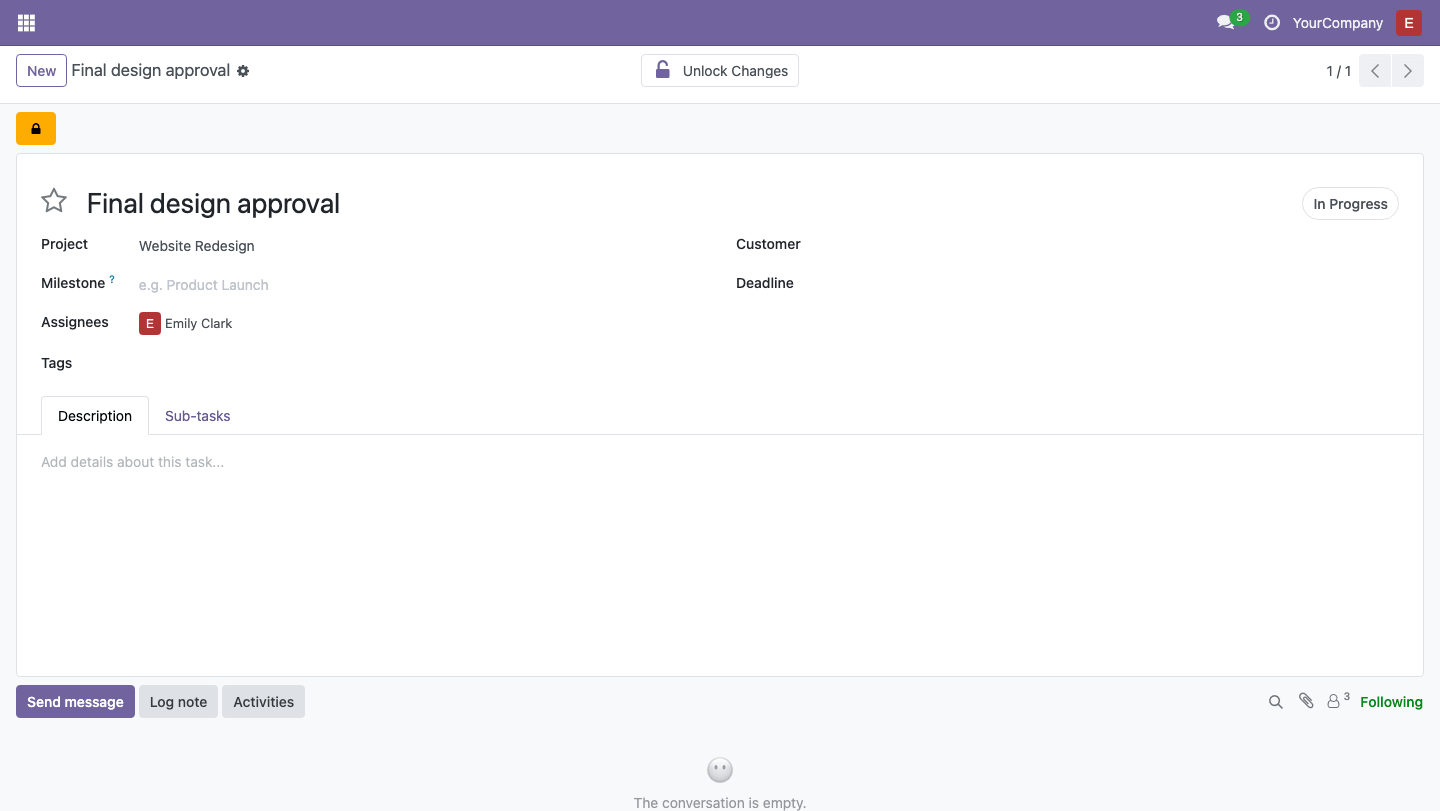Click YourCompany company switcher
Image resolution: width=1440 pixels, height=811 pixels.
[x=1338, y=23]
